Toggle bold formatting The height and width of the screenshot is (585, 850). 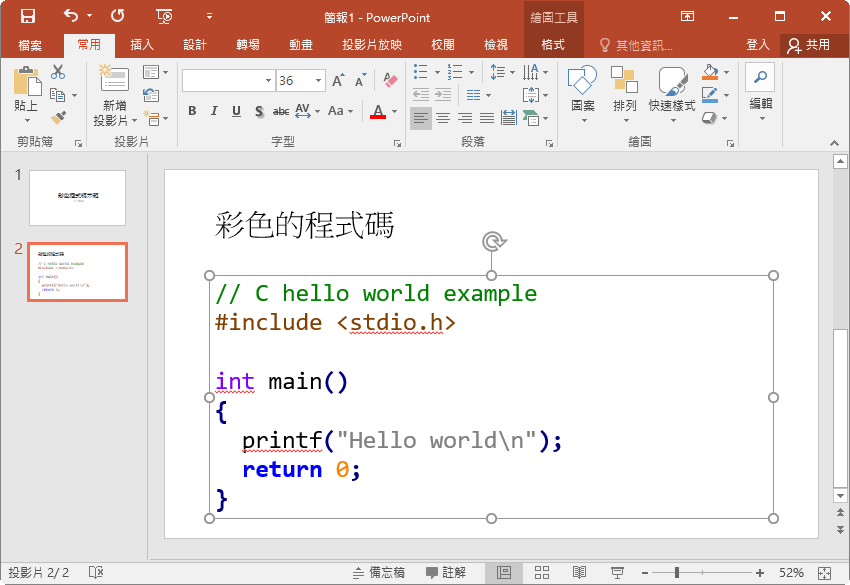[x=192, y=112]
